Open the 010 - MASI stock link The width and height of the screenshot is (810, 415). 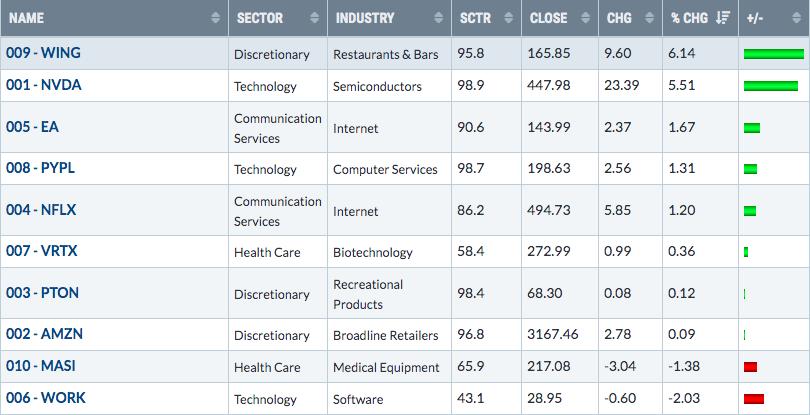point(41,366)
